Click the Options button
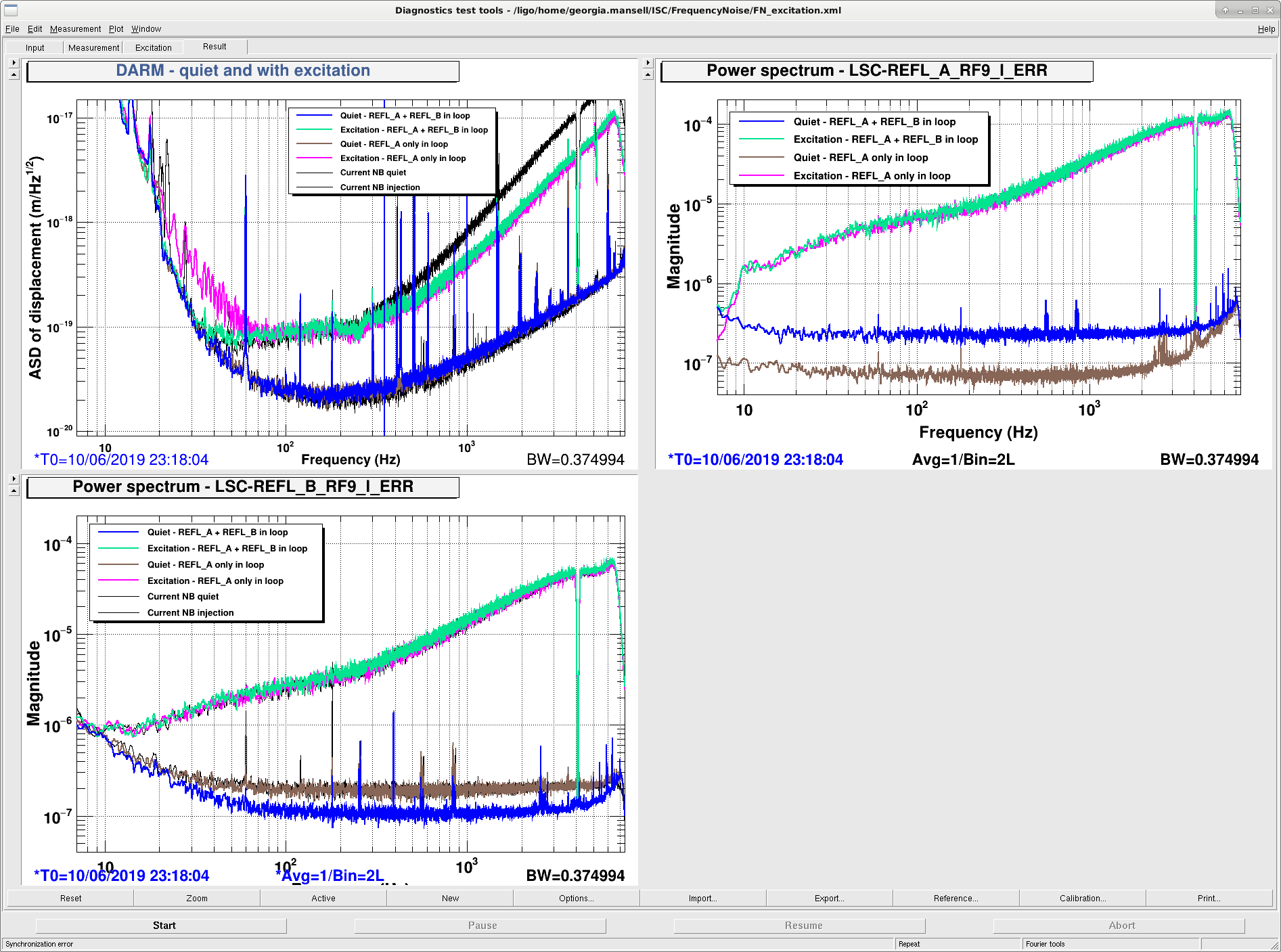Screen dimensions: 1281x952 577,899
